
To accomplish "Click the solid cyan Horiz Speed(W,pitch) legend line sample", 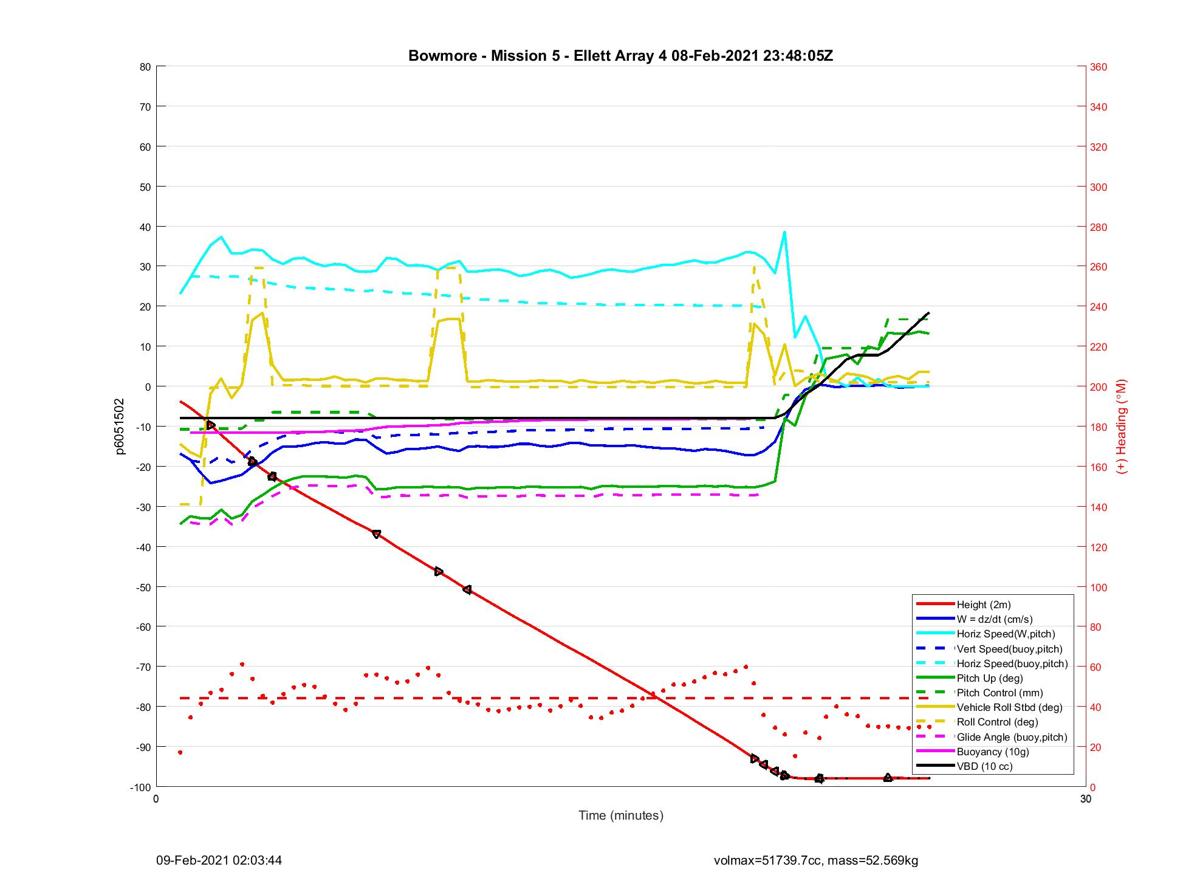I will [x=933, y=634].
